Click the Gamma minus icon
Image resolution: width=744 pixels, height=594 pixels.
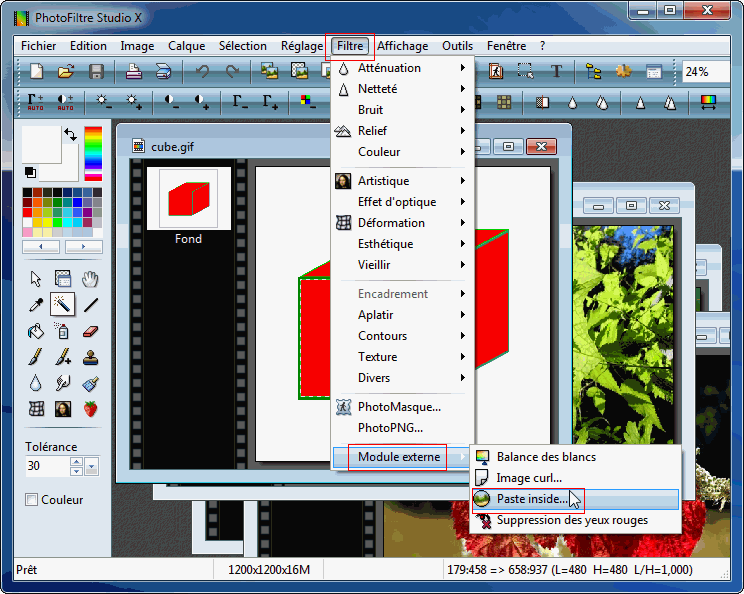[x=240, y=102]
